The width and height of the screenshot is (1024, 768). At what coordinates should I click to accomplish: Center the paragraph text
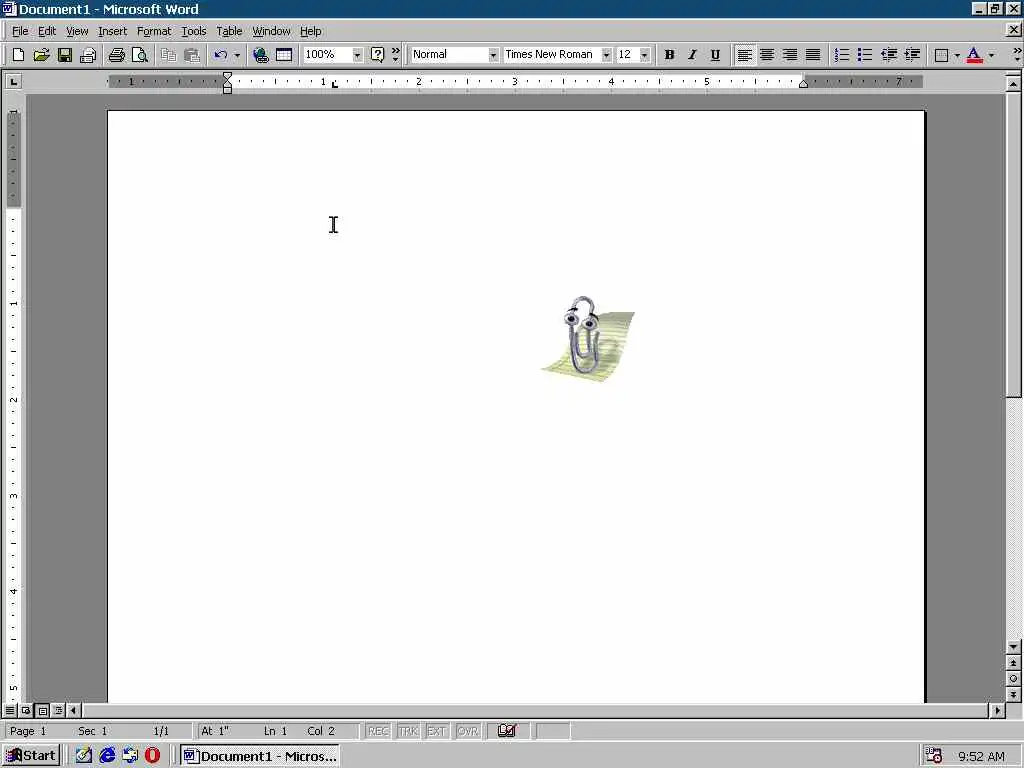click(767, 55)
